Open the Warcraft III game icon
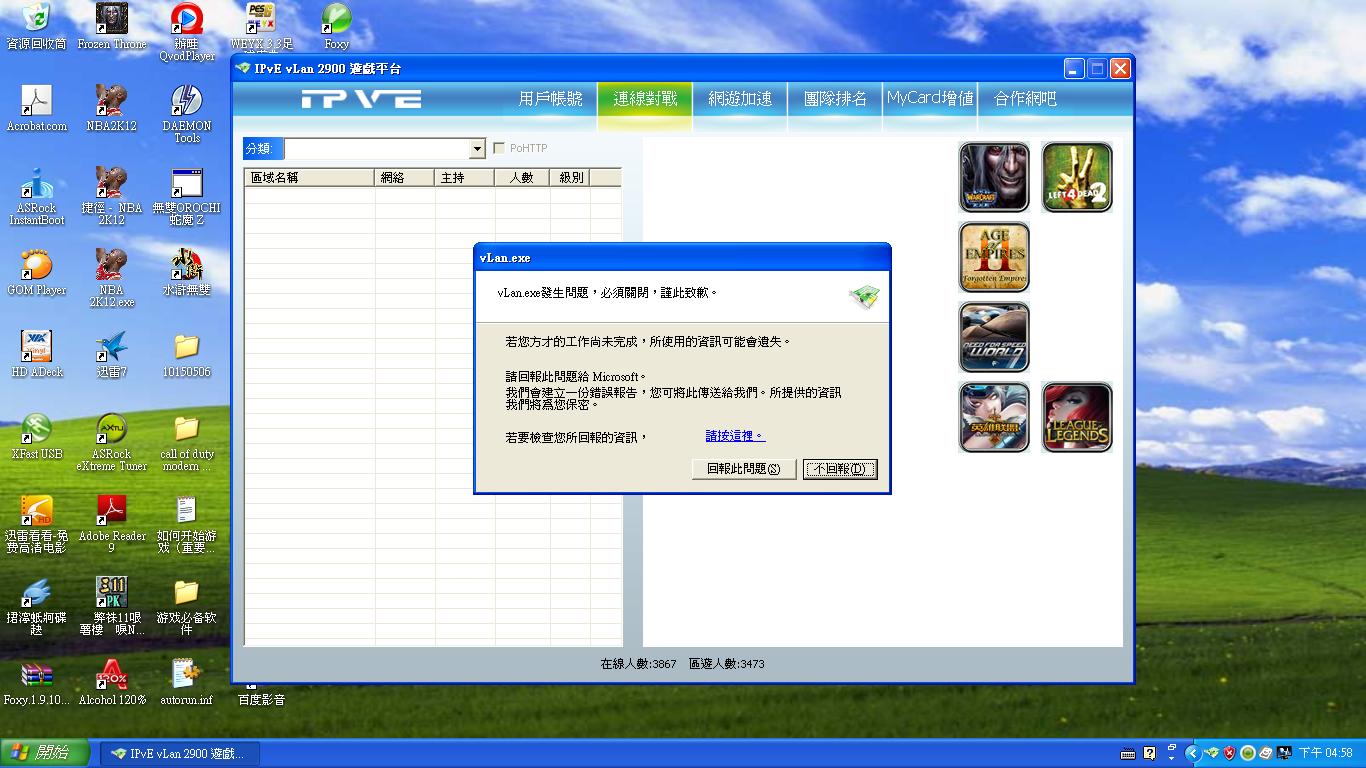Image resolution: width=1366 pixels, height=768 pixels. (x=993, y=177)
